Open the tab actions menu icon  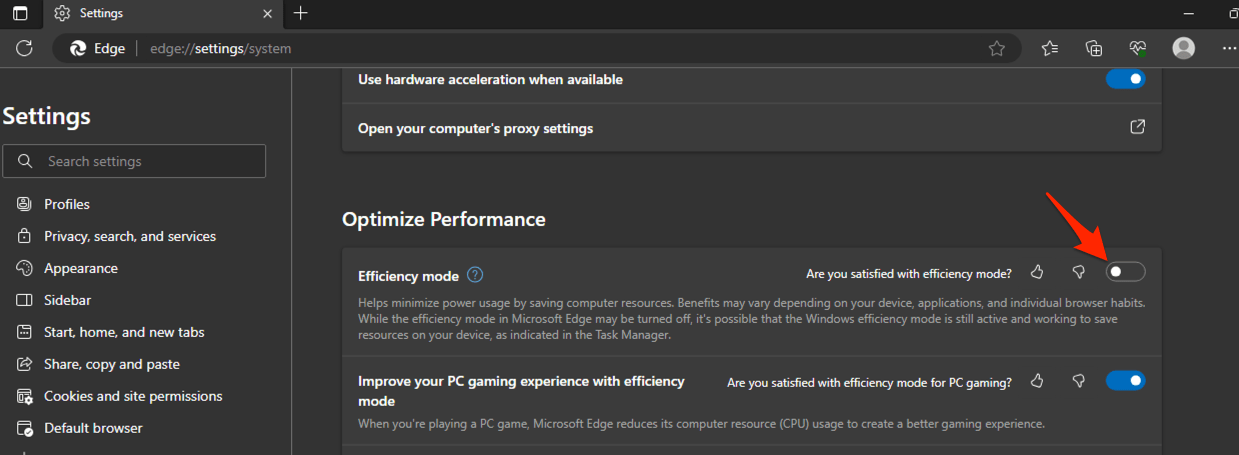(20, 13)
